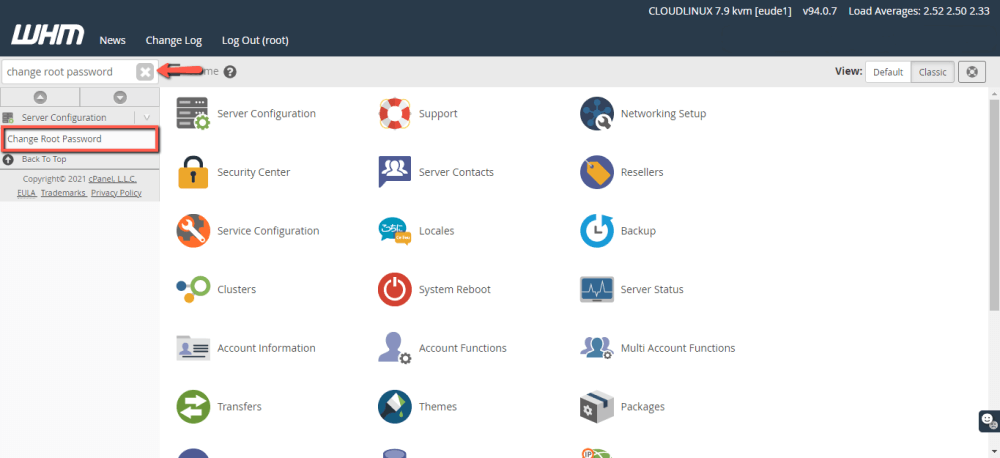
Task: Click System Reboot label
Action: pyautogui.click(x=455, y=290)
